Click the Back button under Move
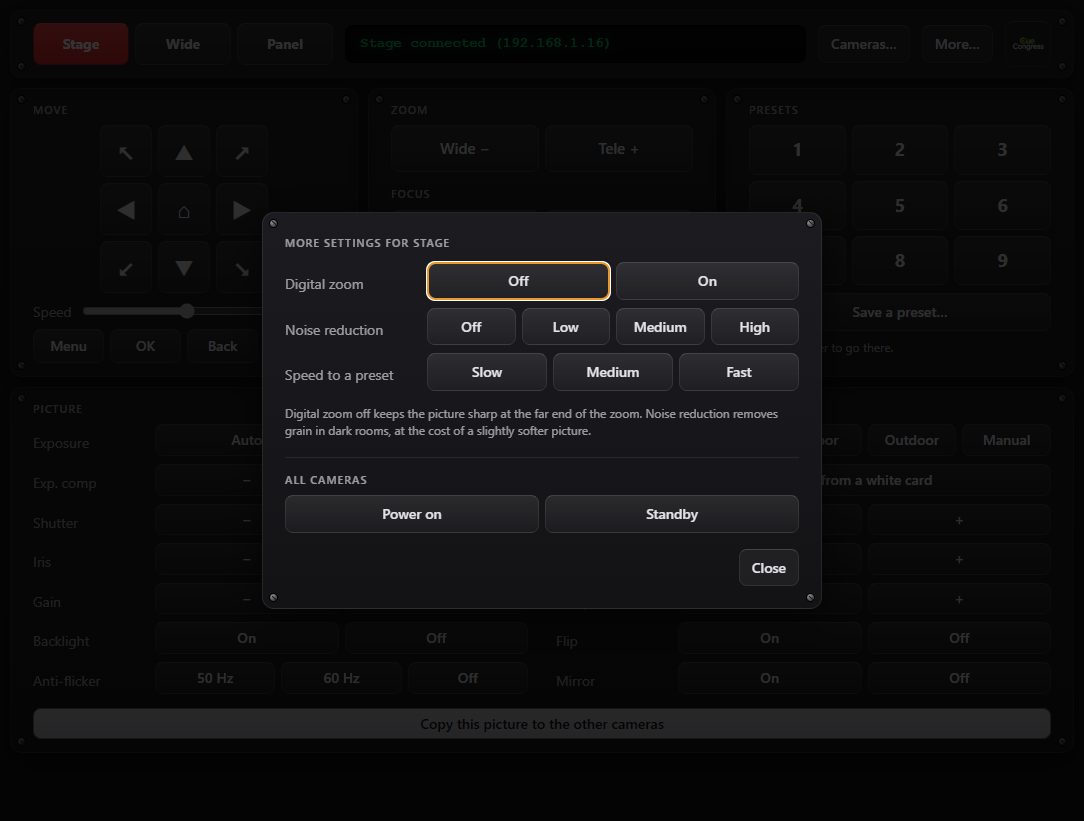Image resolution: width=1084 pixels, height=821 pixels. pos(223,346)
